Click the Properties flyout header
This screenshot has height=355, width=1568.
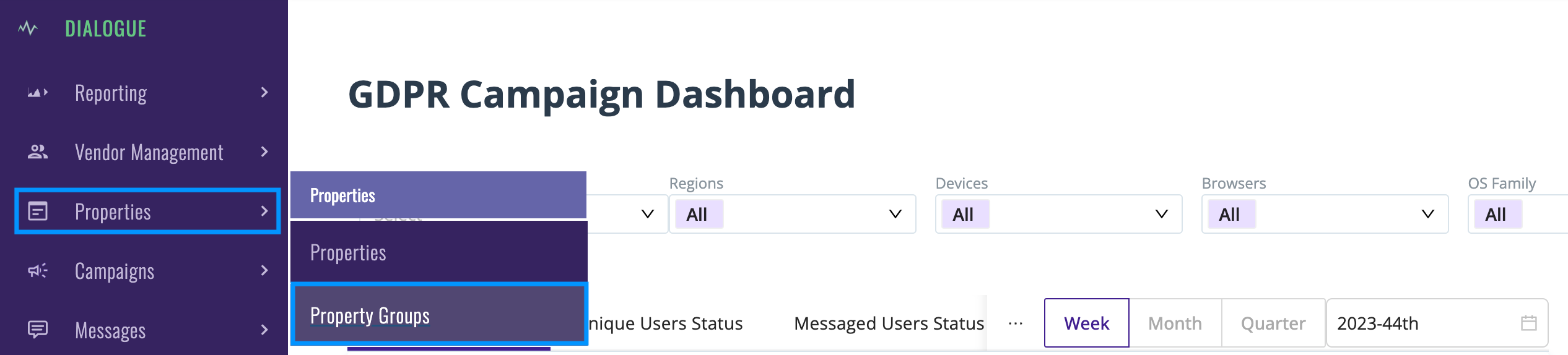point(438,195)
